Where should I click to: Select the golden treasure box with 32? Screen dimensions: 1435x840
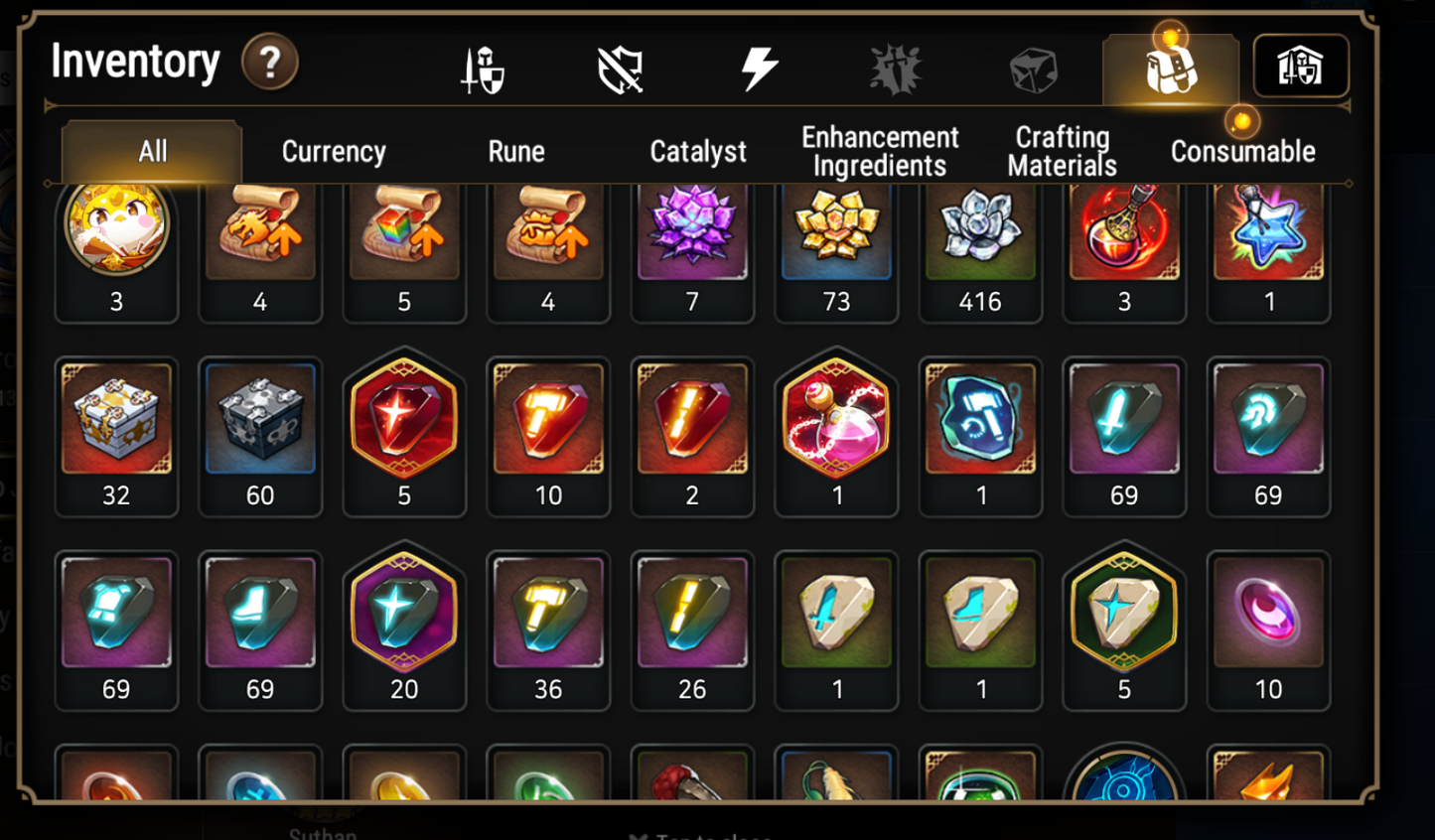[x=116, y=437]
